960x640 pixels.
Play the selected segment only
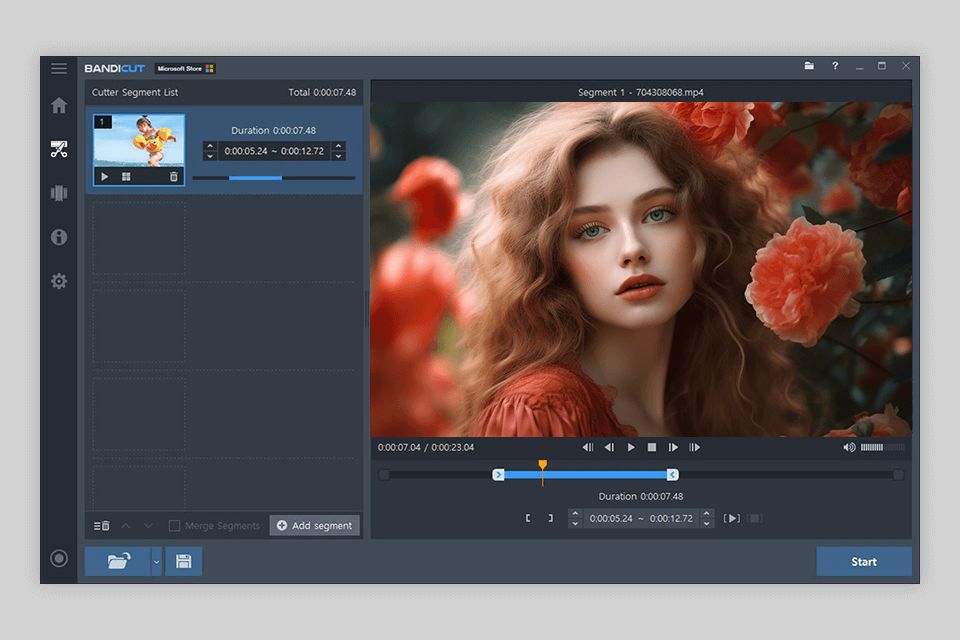733,518
